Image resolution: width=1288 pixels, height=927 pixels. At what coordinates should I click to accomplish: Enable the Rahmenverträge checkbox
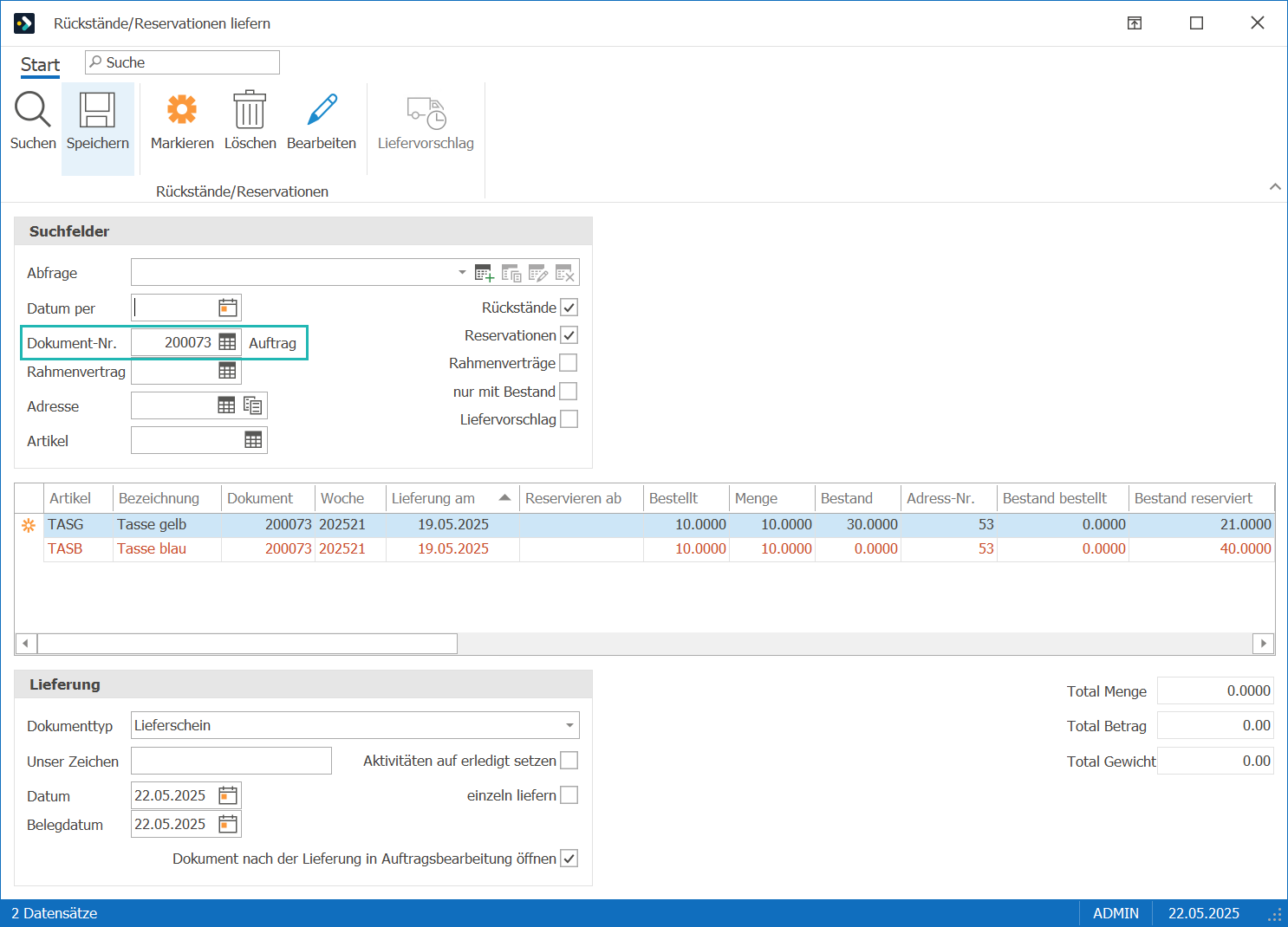(569, 363)
